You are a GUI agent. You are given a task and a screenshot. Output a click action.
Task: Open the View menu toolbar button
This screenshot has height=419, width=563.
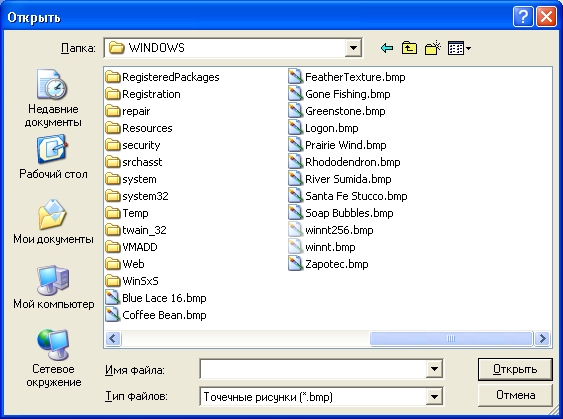(x=459, y=48)
